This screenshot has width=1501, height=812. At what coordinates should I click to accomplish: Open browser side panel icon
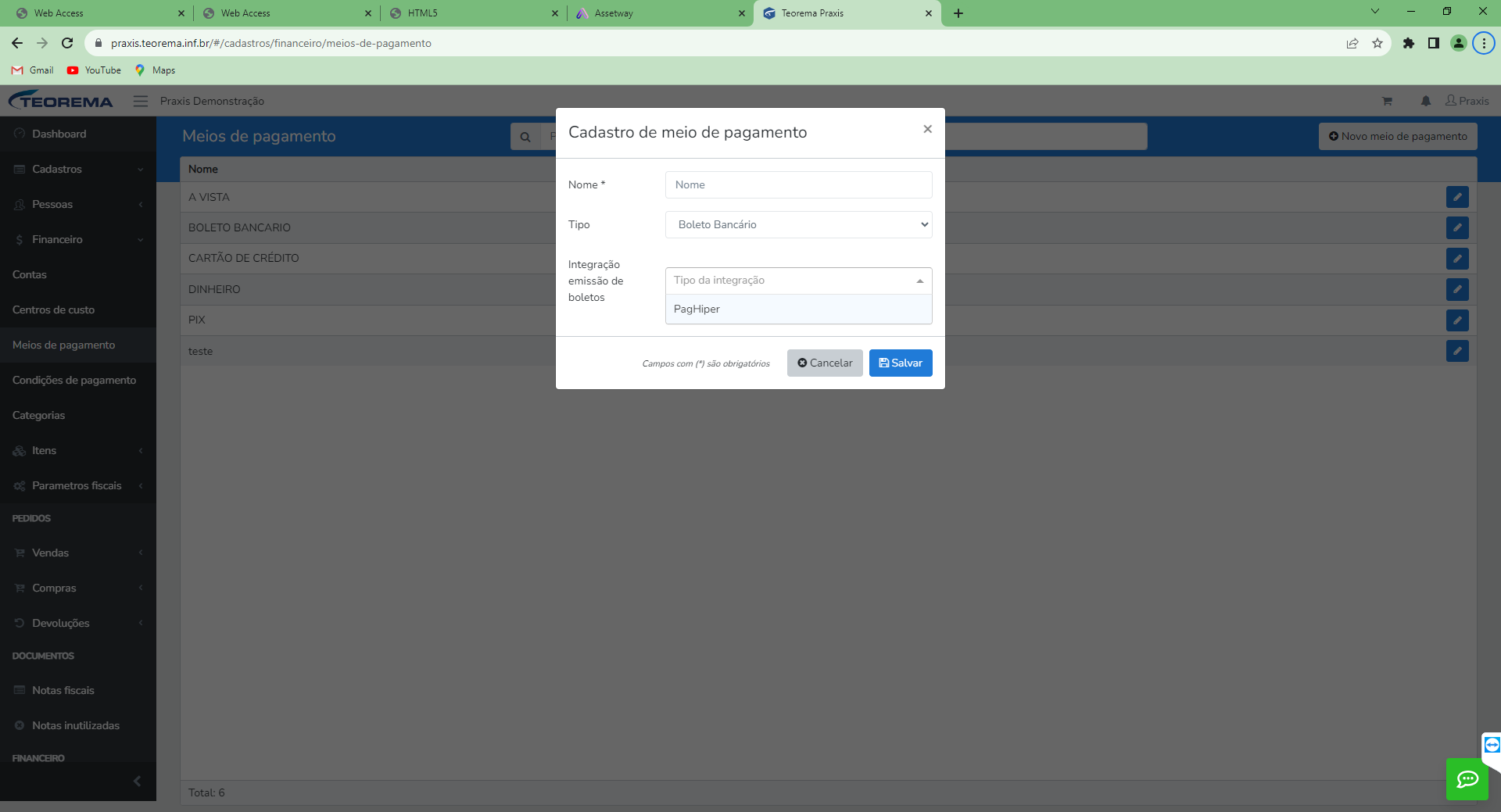(1434, 43)
